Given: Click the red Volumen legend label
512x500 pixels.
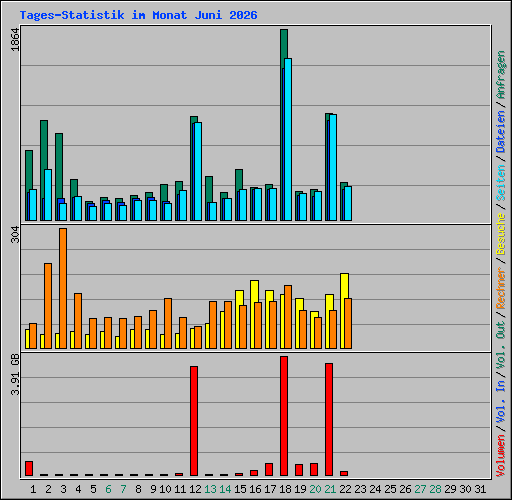Looking at the screenshot, I should click(x=501, y=456).
